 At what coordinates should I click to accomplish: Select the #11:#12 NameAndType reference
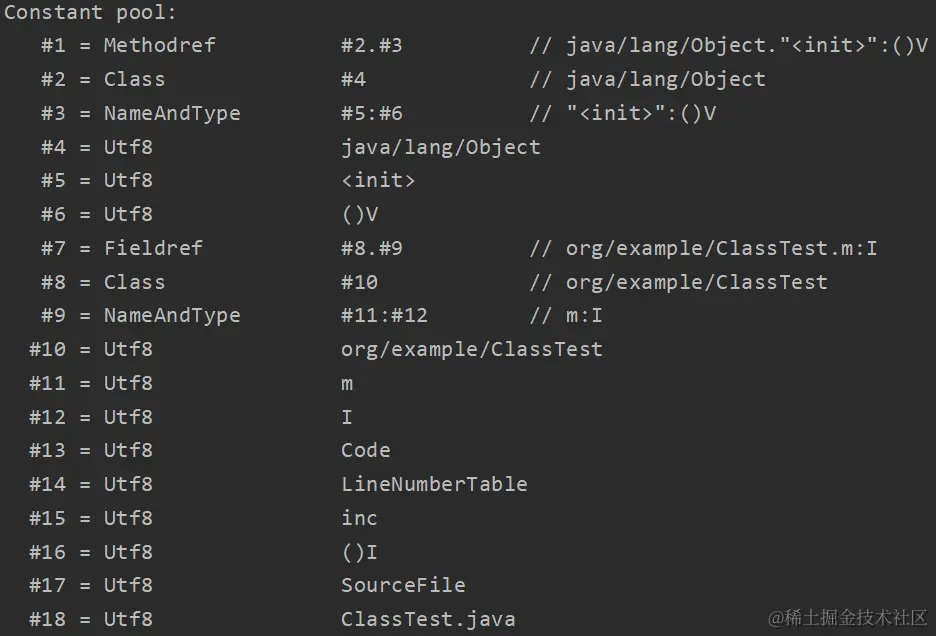click(x=384, y=315)
